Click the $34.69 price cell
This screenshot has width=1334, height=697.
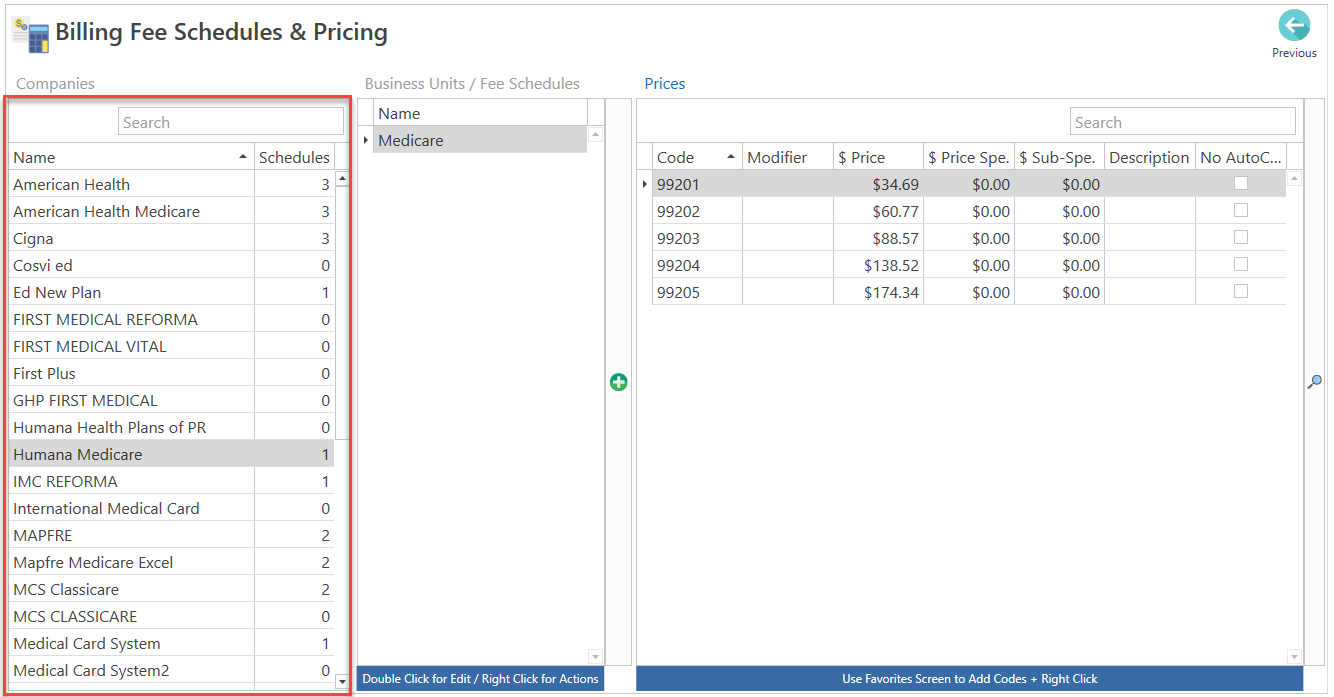[x=878, y=184]
